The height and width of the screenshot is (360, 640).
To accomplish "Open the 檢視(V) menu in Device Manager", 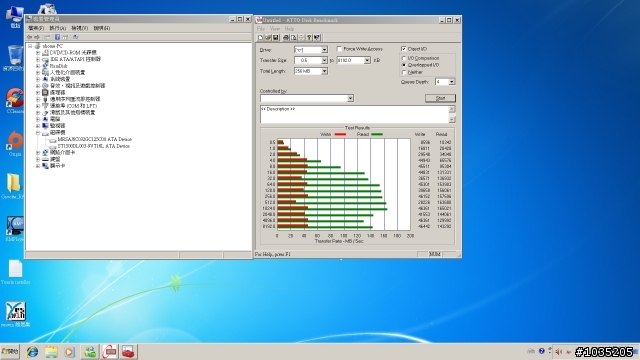I will click(x=80, y=28).
